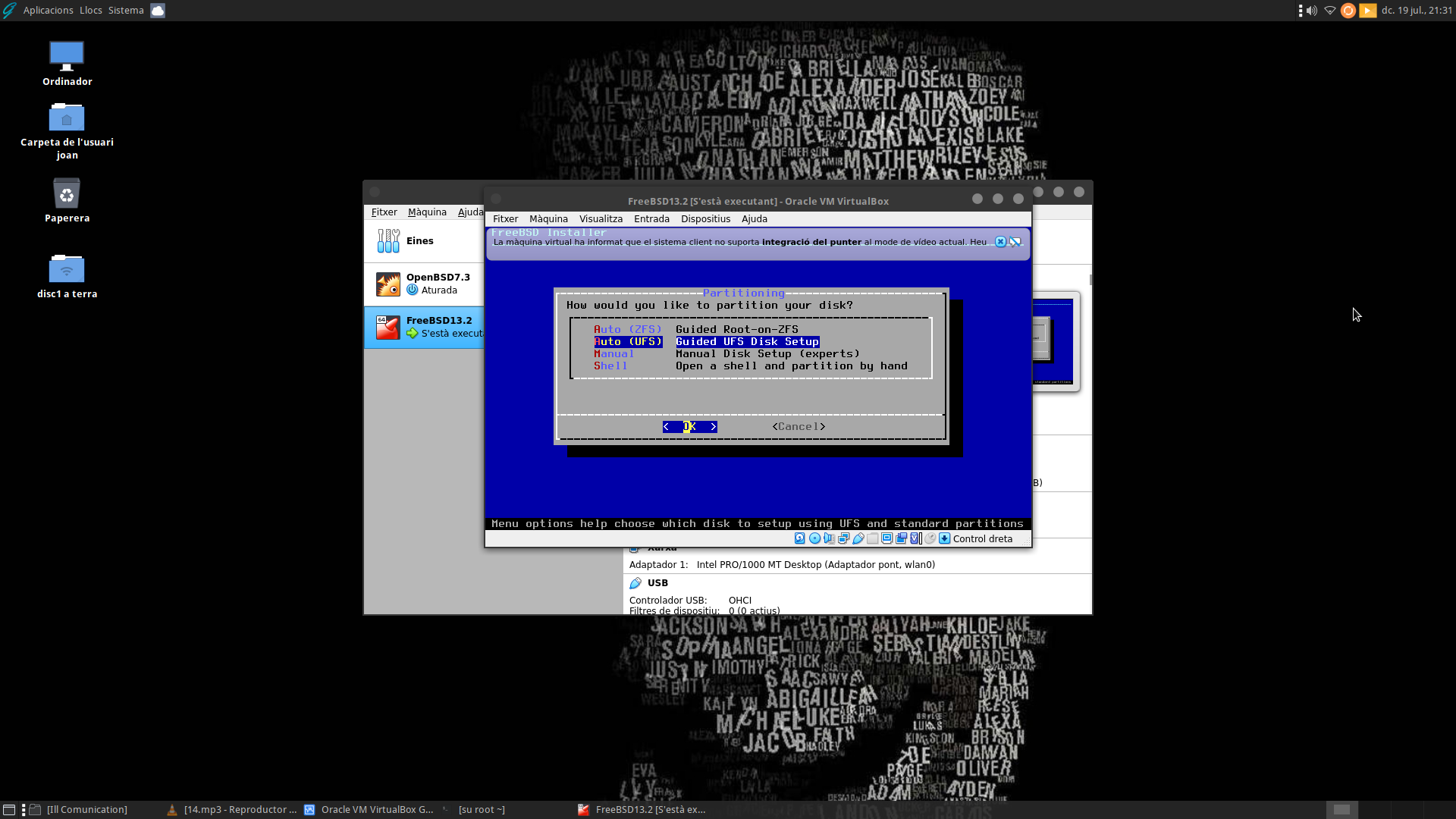Click the Adaptador 1 network details line
1456x819 pixels.
pyautogui.click(x=782, y=564)
